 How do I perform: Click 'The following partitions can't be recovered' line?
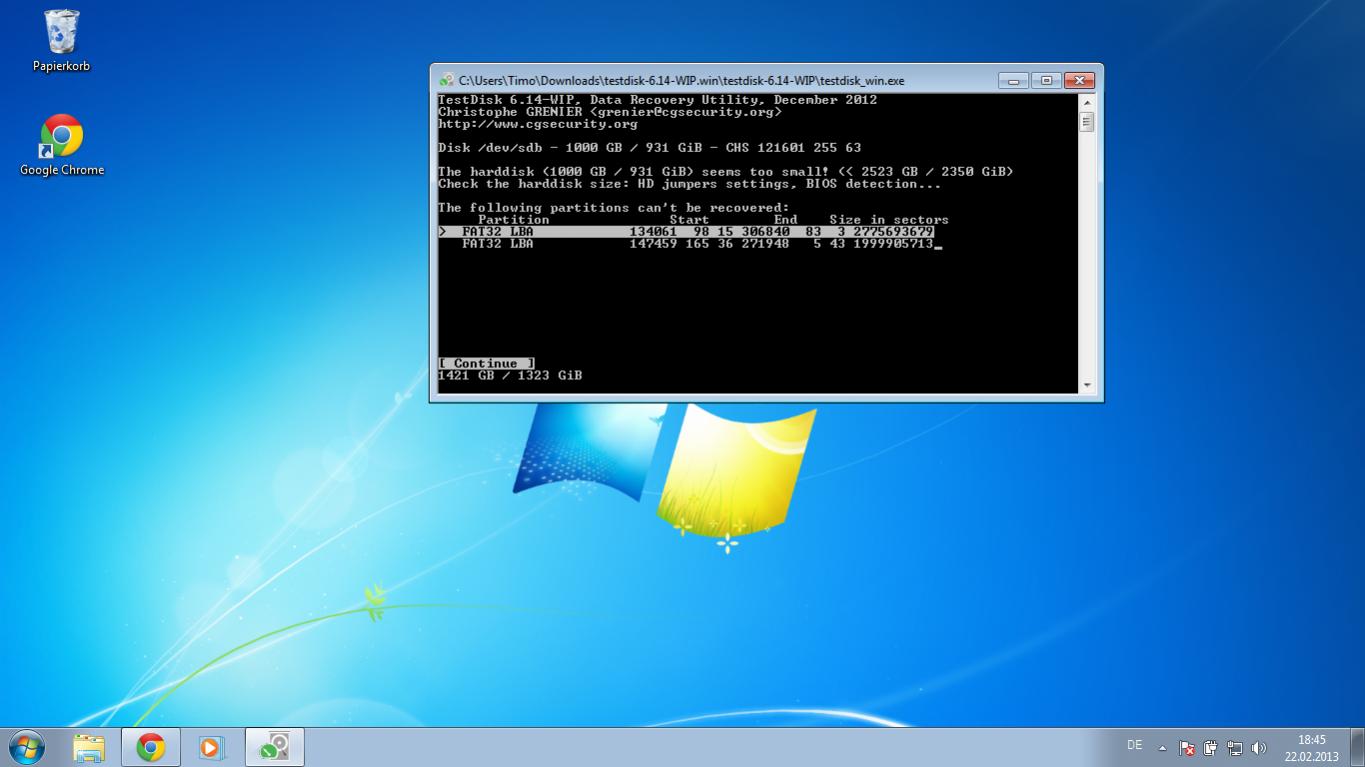tap(614, 208)
